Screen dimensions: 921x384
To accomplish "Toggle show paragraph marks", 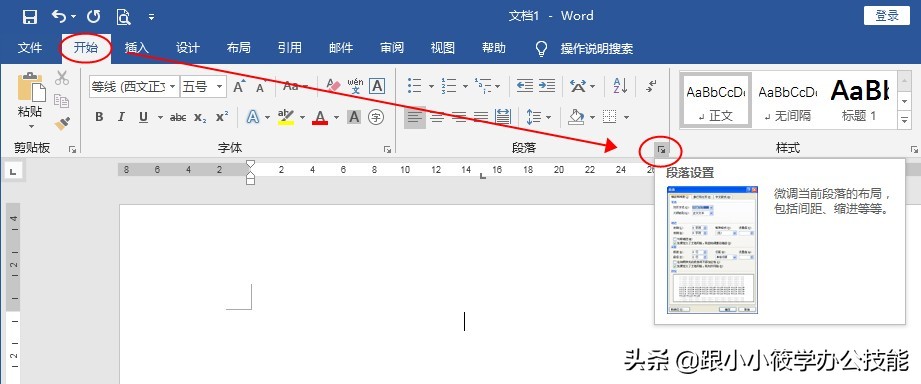I will pos(651,87).
